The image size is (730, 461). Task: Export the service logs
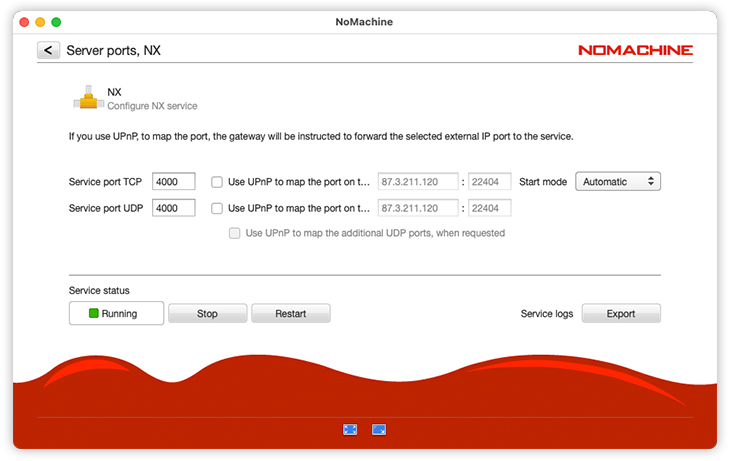[621, 314]
